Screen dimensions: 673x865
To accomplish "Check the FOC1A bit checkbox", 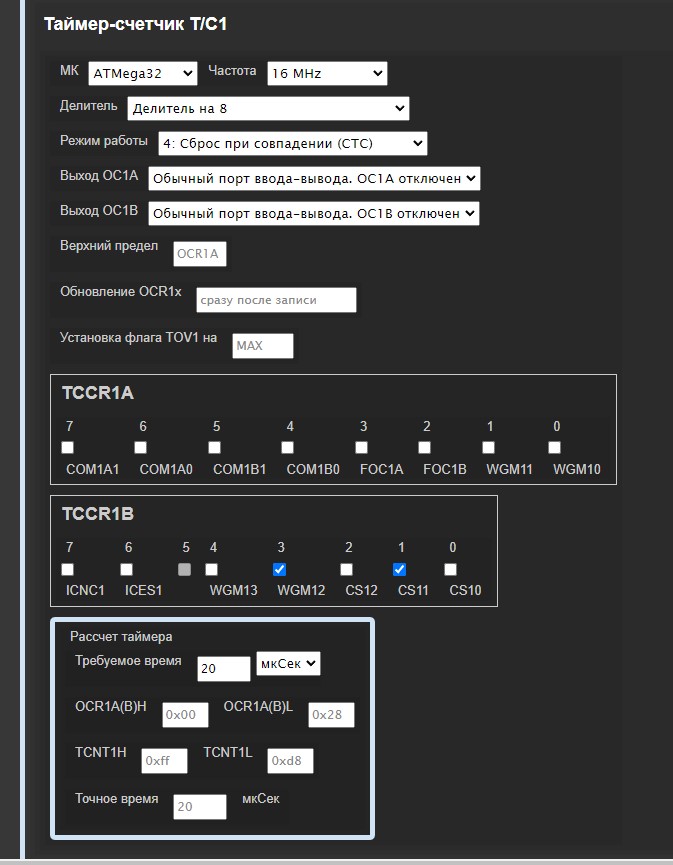I will coord(361,447).
